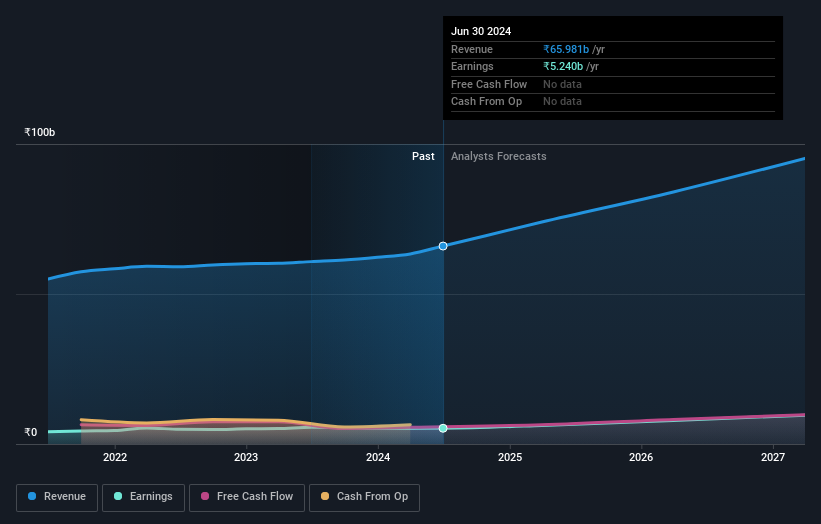Click the ₹65.981b revenue value

pyautogui.click(x=566, y=49)
